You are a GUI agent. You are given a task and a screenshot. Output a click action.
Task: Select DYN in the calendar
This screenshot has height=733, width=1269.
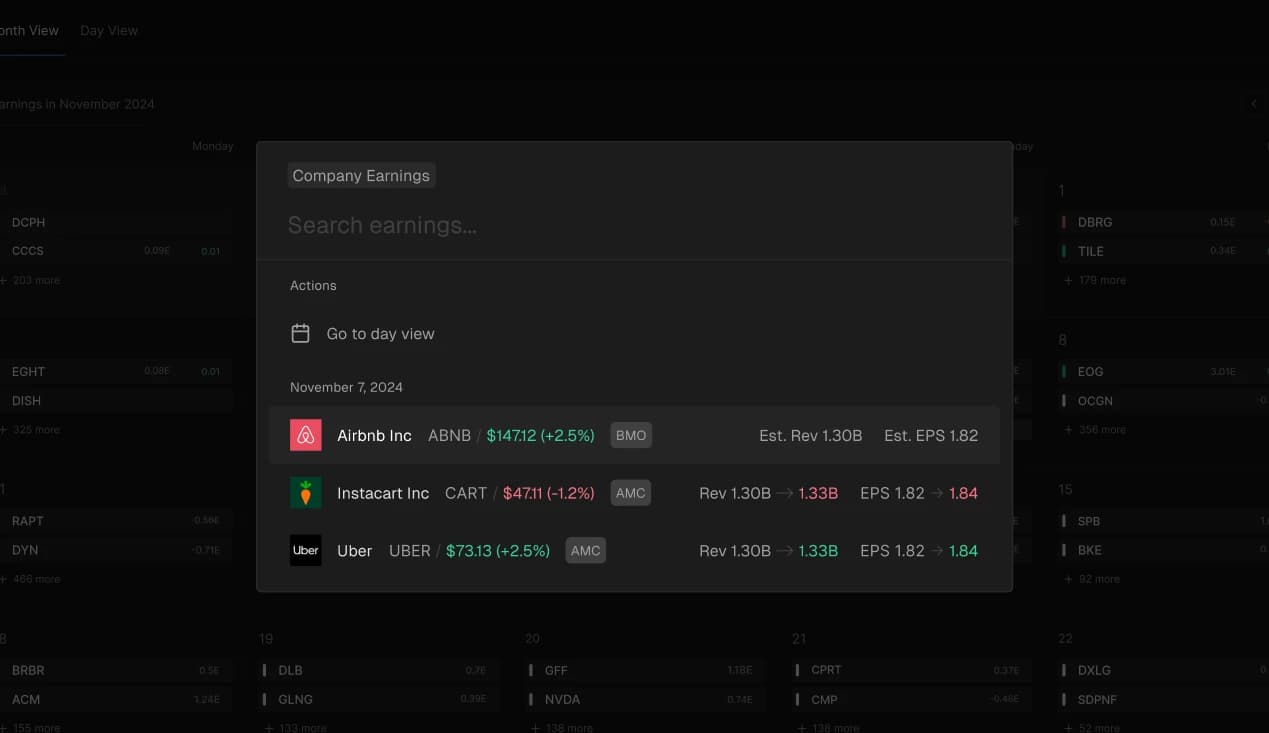(116, 550)
